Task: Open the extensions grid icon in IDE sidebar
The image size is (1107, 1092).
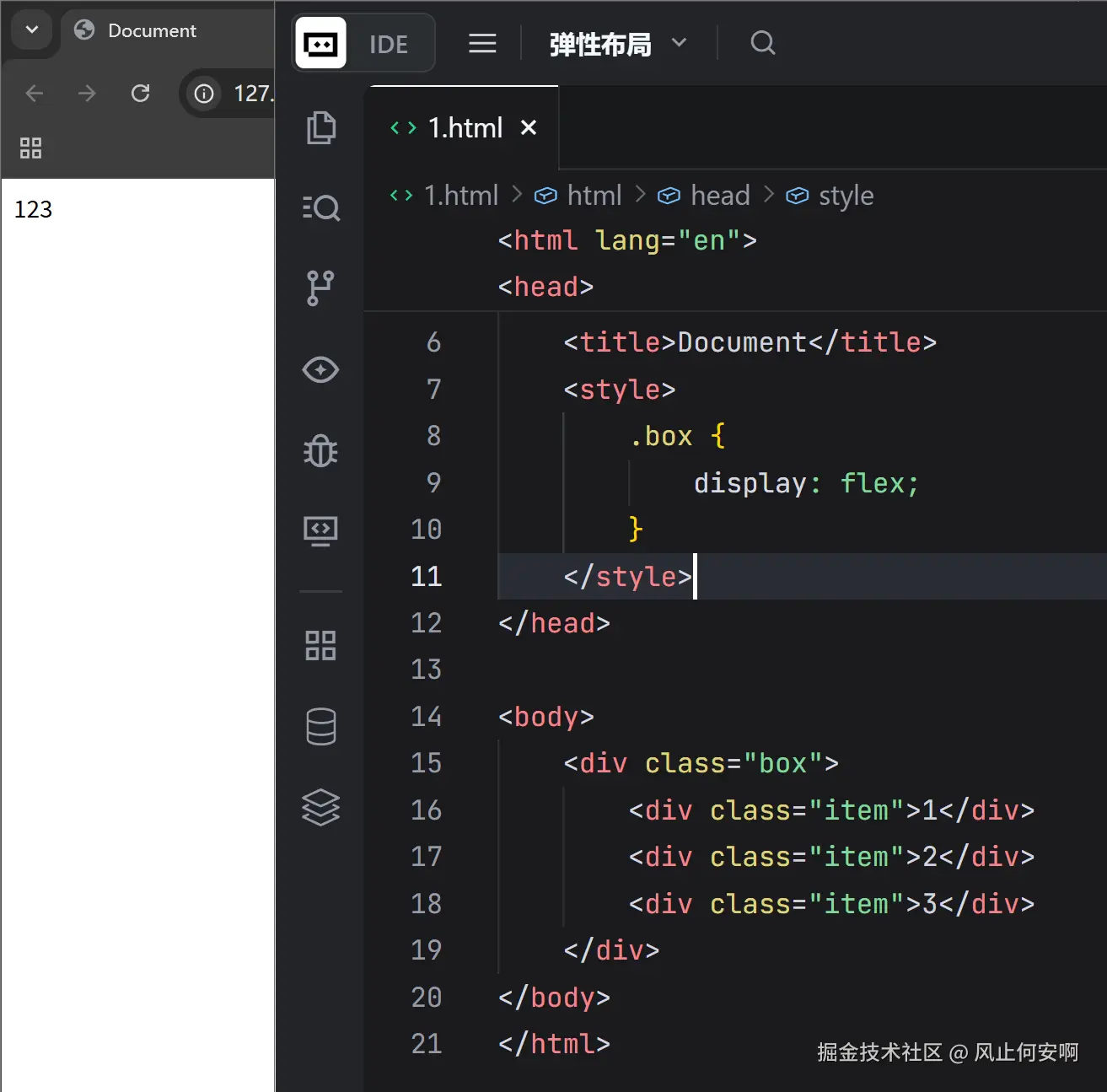Action: coord(320,645)
